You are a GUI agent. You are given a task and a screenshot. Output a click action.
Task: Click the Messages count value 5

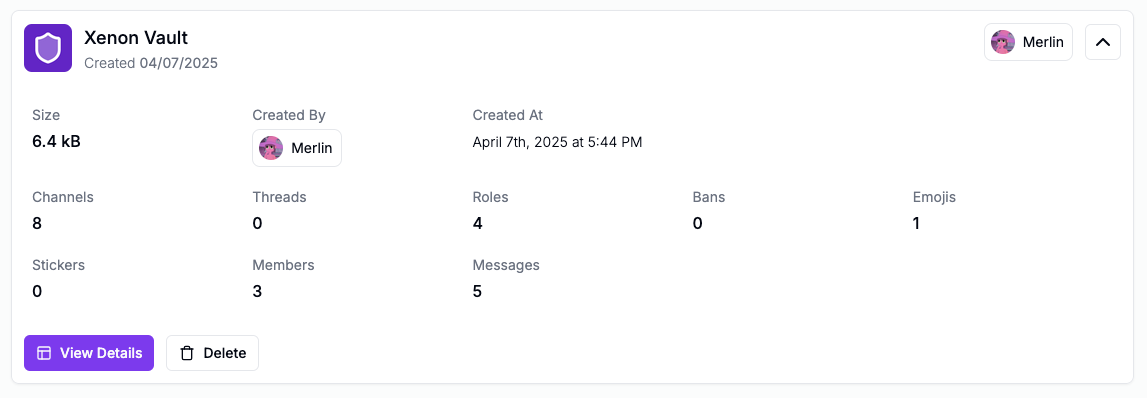[478, 291]
